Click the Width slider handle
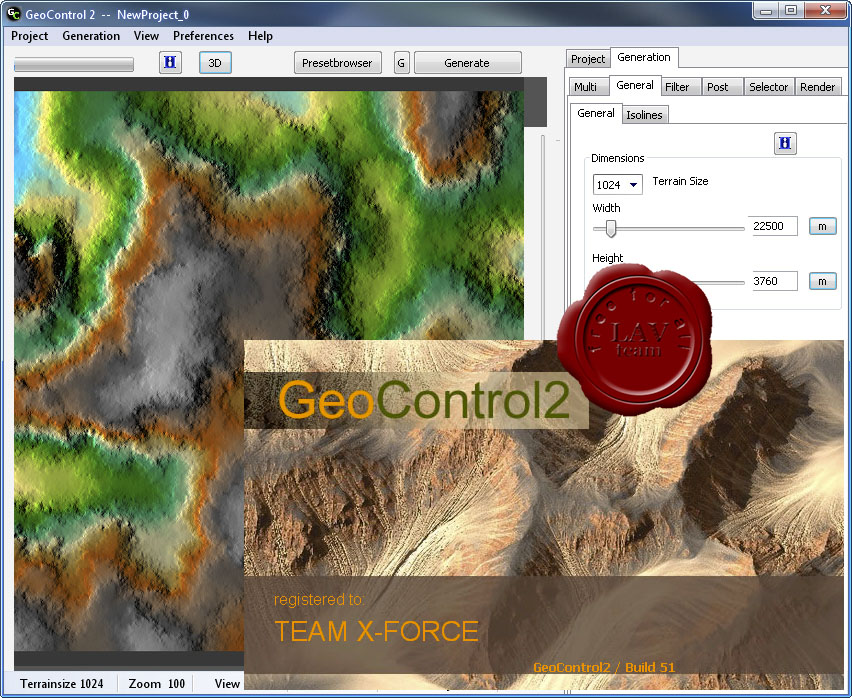The width and height of the screenshot is (852, 698). coord(611,229)
